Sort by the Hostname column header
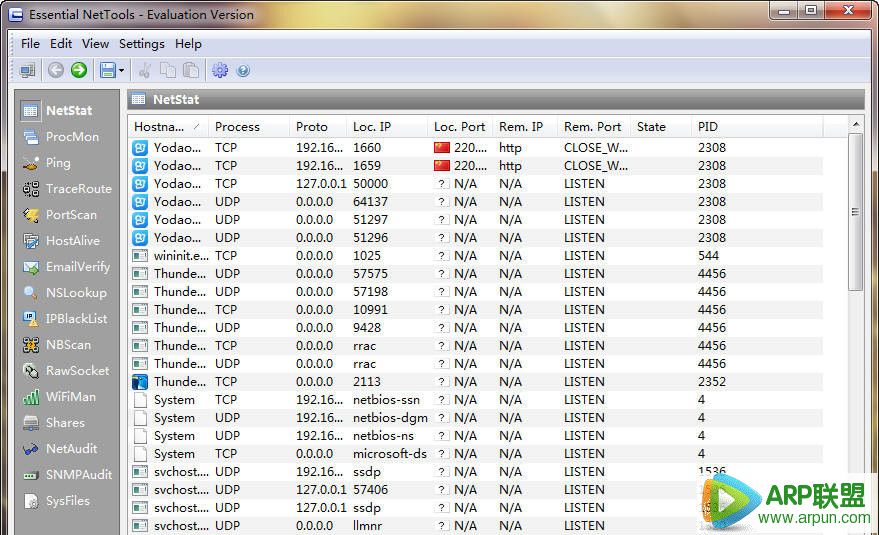879x535 pixels. pos(160,127)
